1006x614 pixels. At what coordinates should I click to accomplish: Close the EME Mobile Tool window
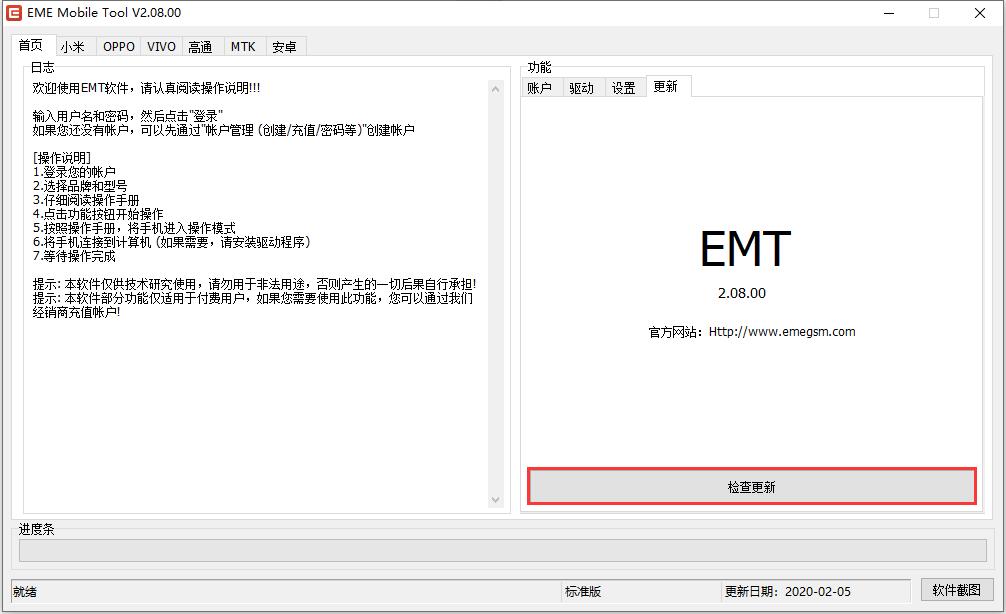tap(980, 13)
